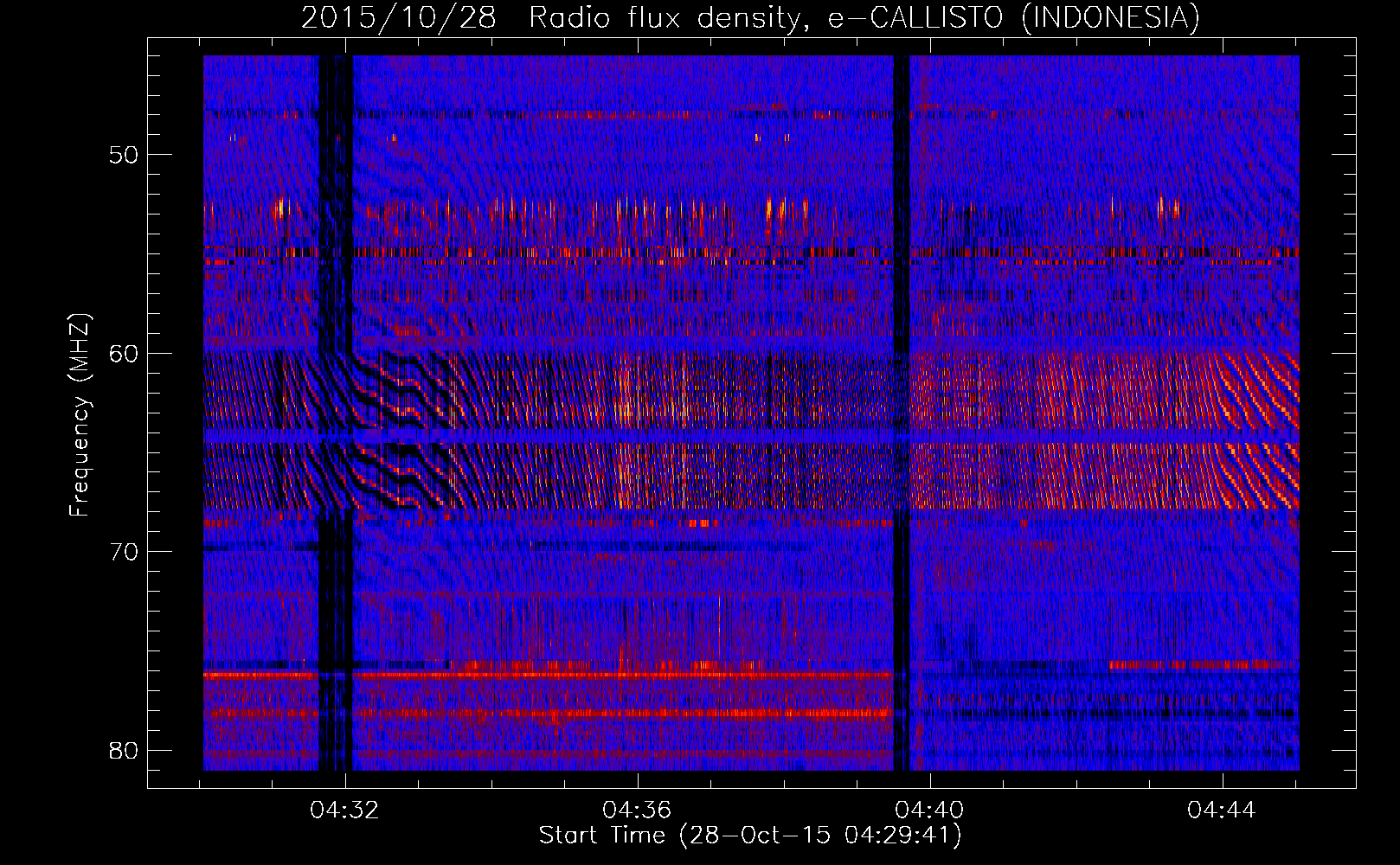Click the 04:36 time axis label
This screenshot has width=1400, height=865.
pos(637,811)
